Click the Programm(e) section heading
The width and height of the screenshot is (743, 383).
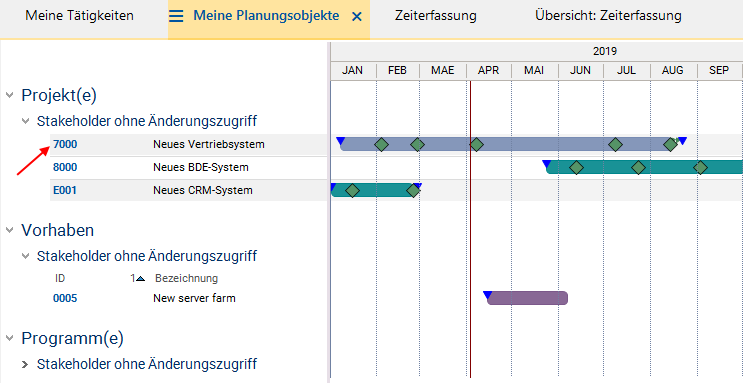click(72, 338)
